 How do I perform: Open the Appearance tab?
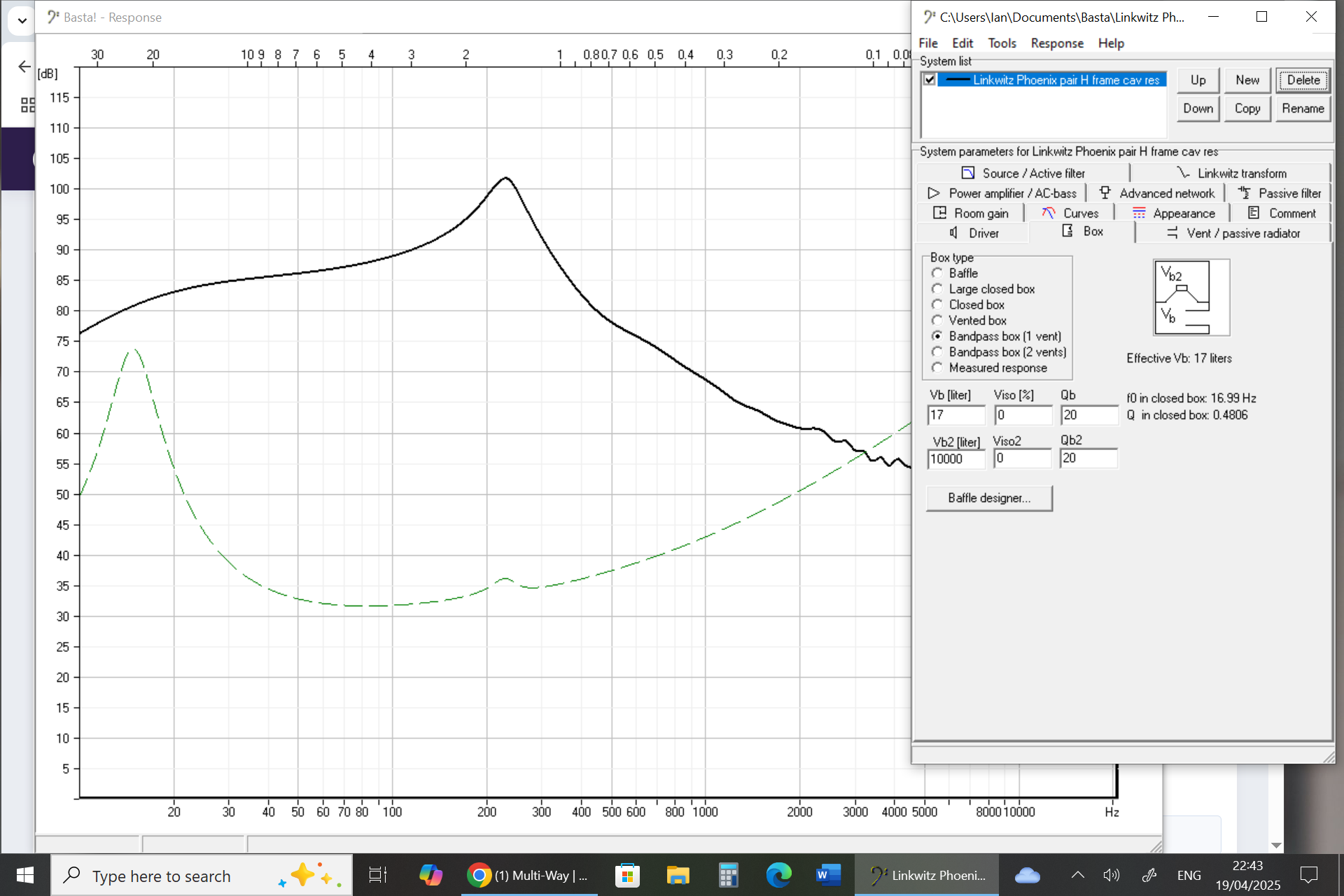(x=1172, y=213)
